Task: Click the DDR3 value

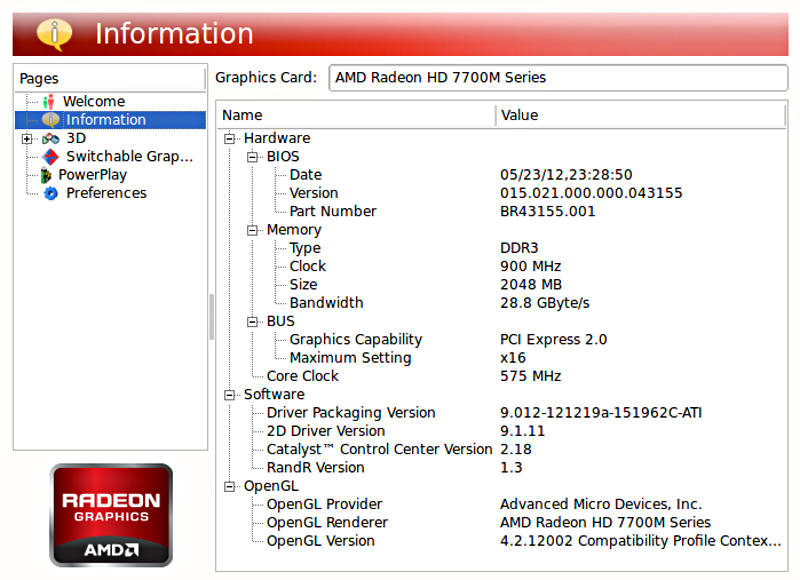Action: tap(519, 248)
